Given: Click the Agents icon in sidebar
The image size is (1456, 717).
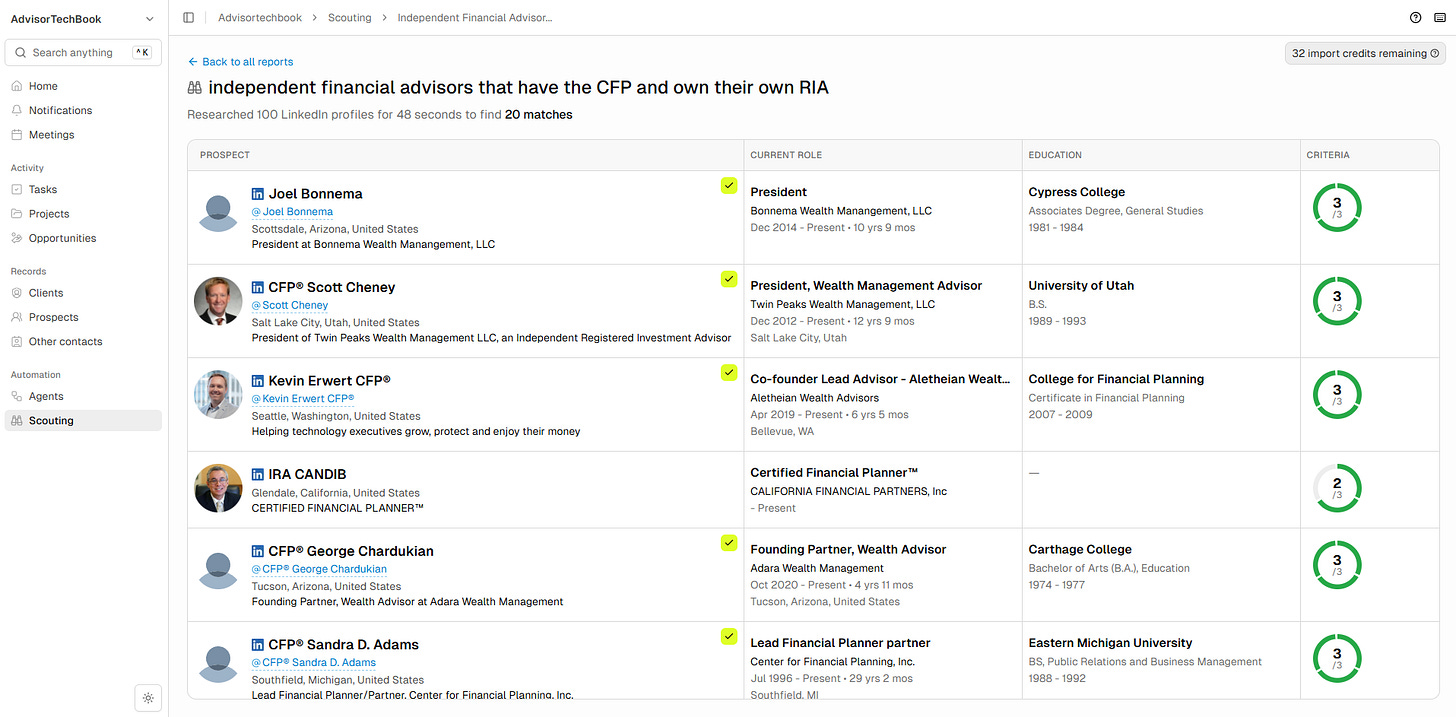Looking at the screenshot, I should [x=17, y=396].
